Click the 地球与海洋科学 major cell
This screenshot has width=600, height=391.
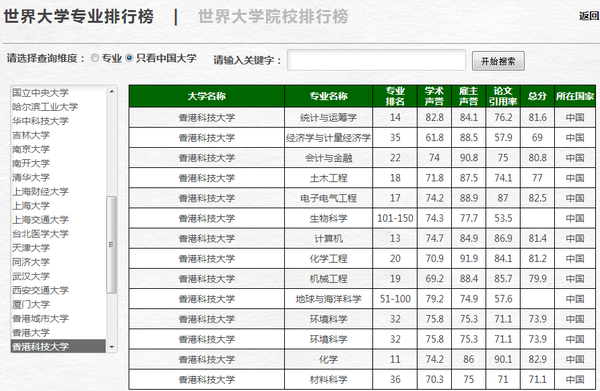[x=328, y=299]
